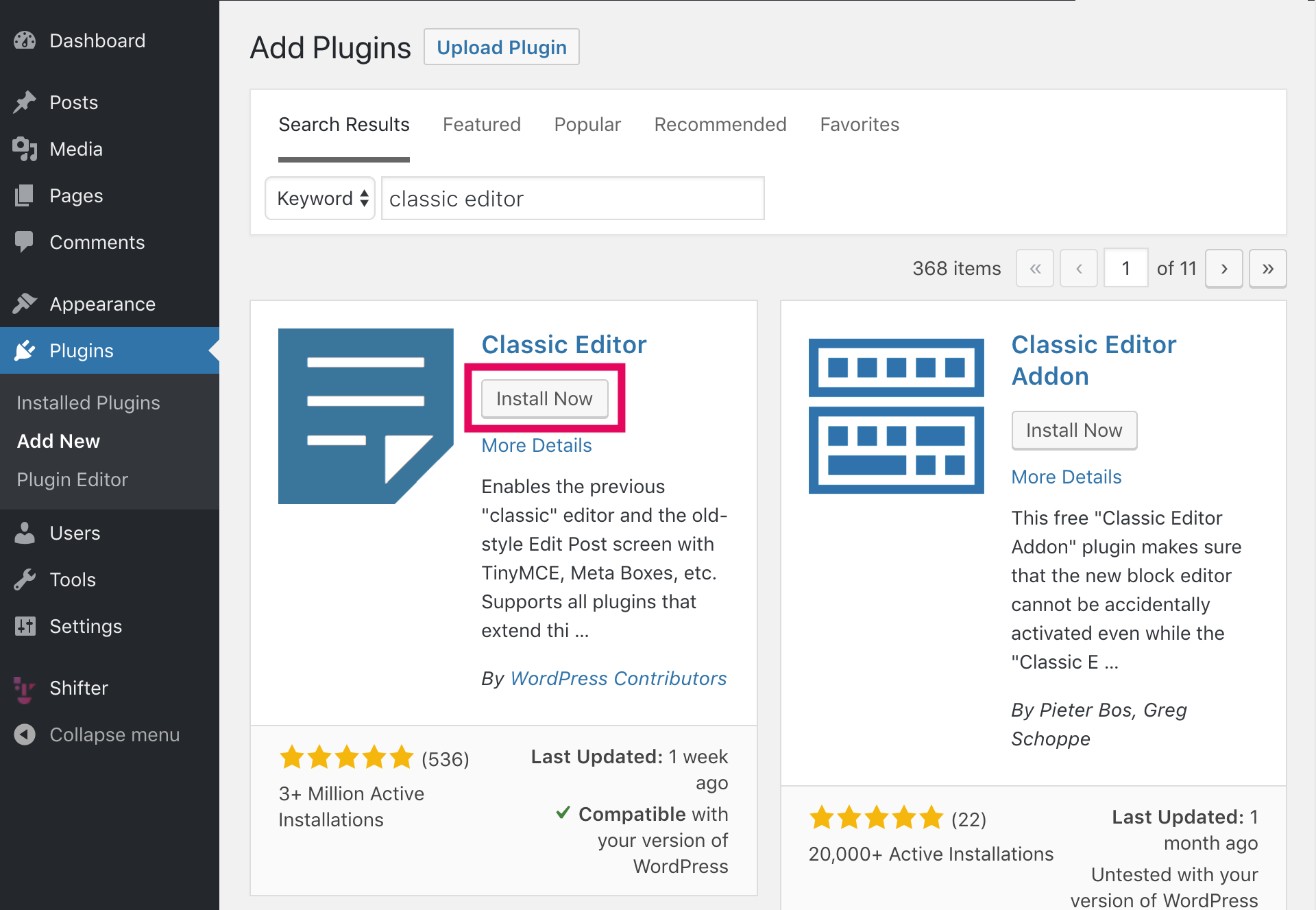Jump to last results page
This screenshot has height=910, width=1316.
coord(1268,268)
